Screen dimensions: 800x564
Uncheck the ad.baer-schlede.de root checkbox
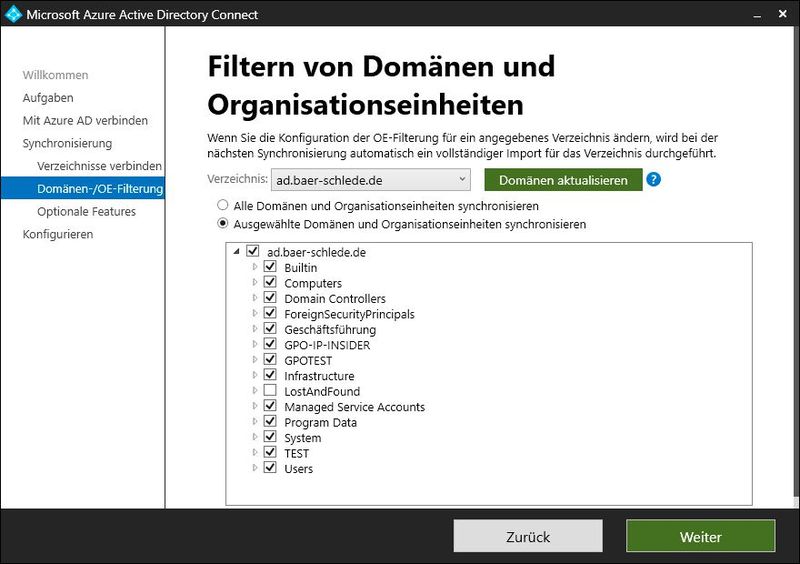tap(253, 251)
